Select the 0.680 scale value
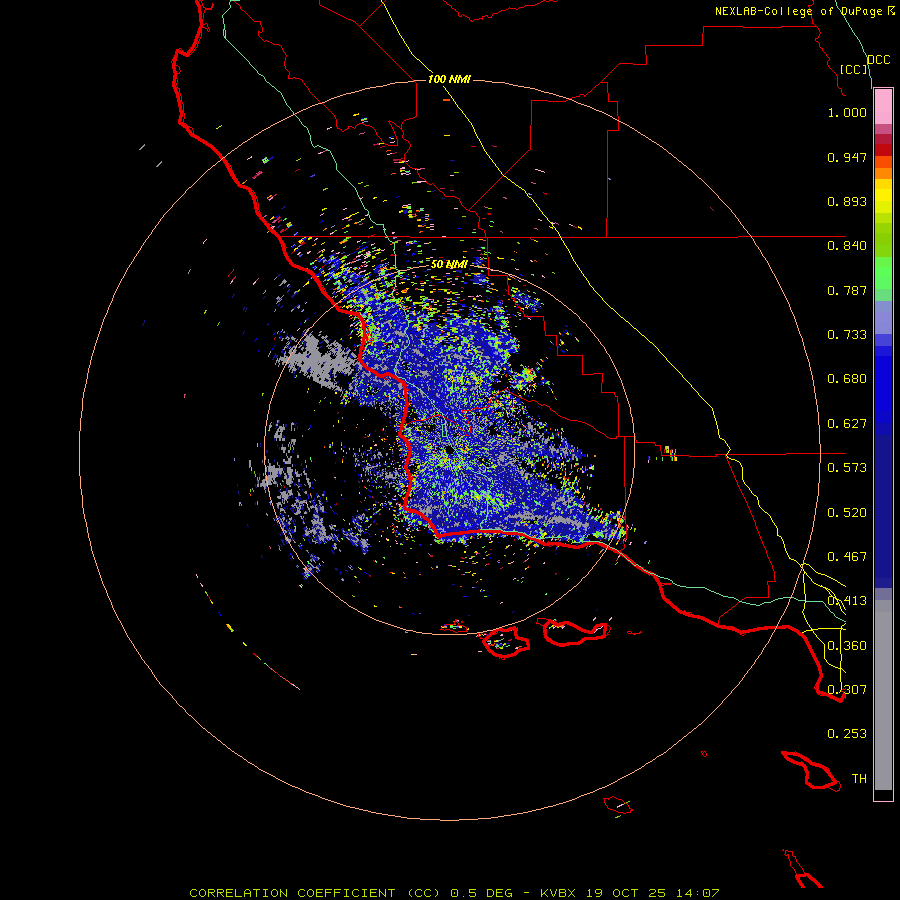The image size is (900, 900). coord(847,379)
